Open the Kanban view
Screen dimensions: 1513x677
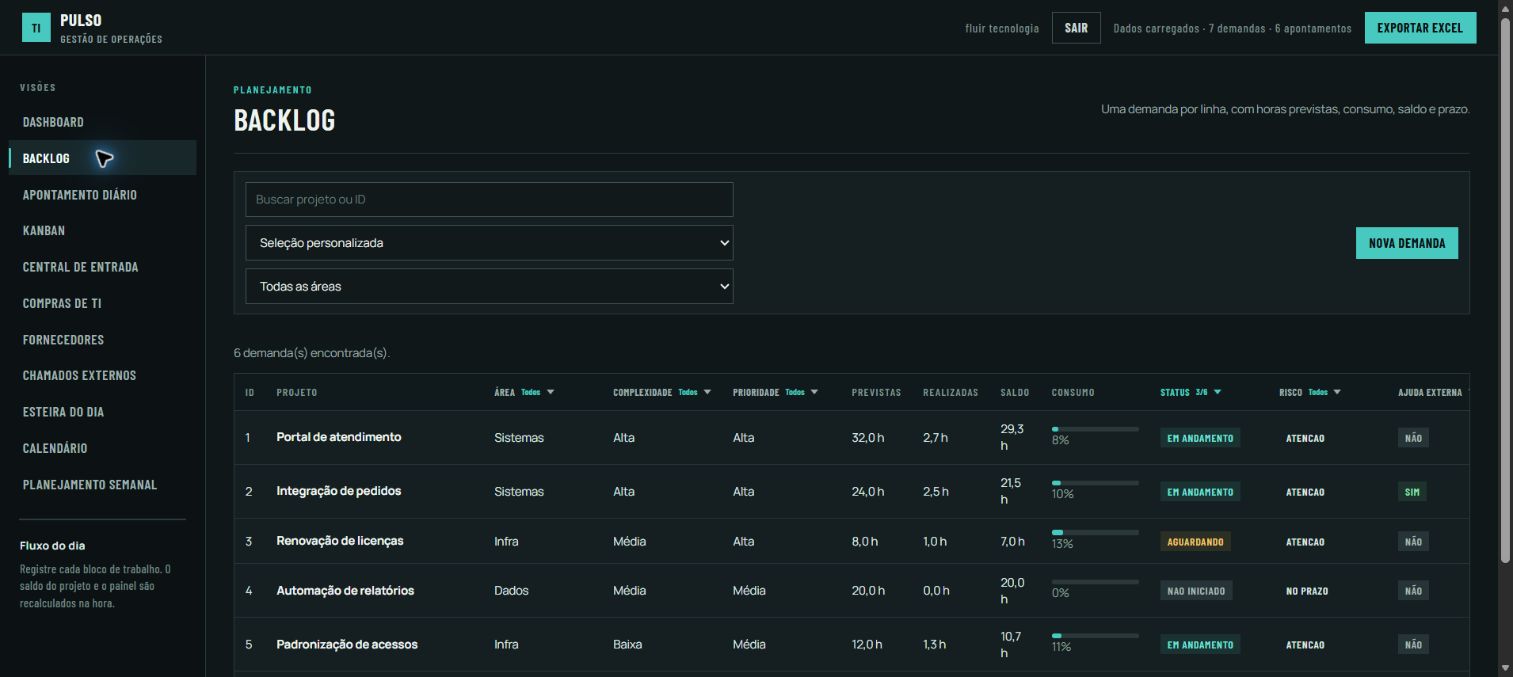click(44, 231)
